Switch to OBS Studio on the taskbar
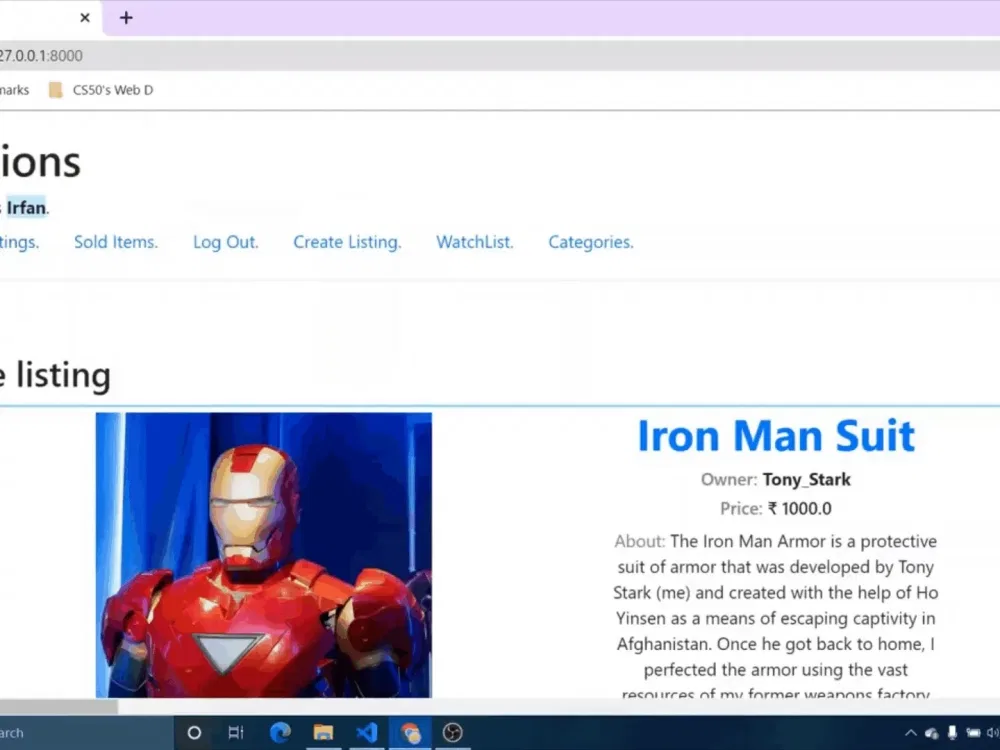This screenshot has width=1000, height=750. tap(453, 733)
